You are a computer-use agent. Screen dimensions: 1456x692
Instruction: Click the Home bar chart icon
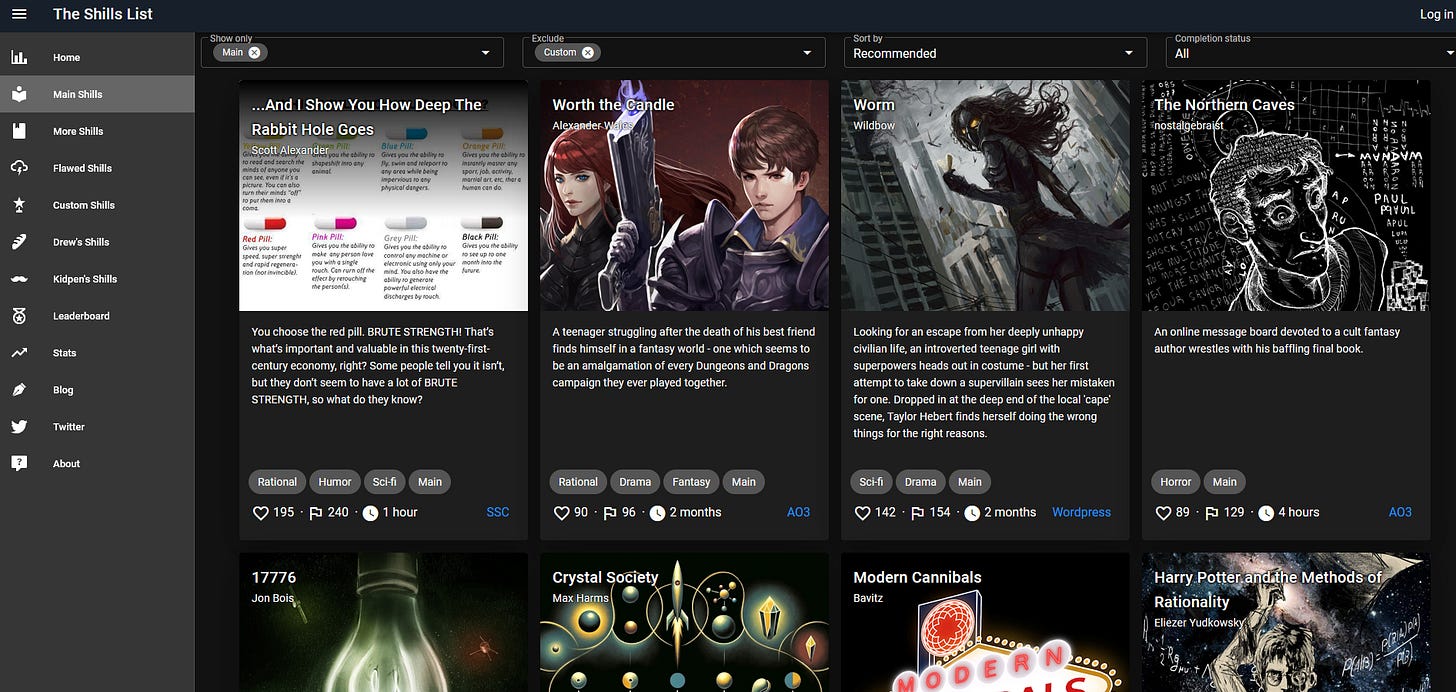pyautogui.click(x=19, y=57)
